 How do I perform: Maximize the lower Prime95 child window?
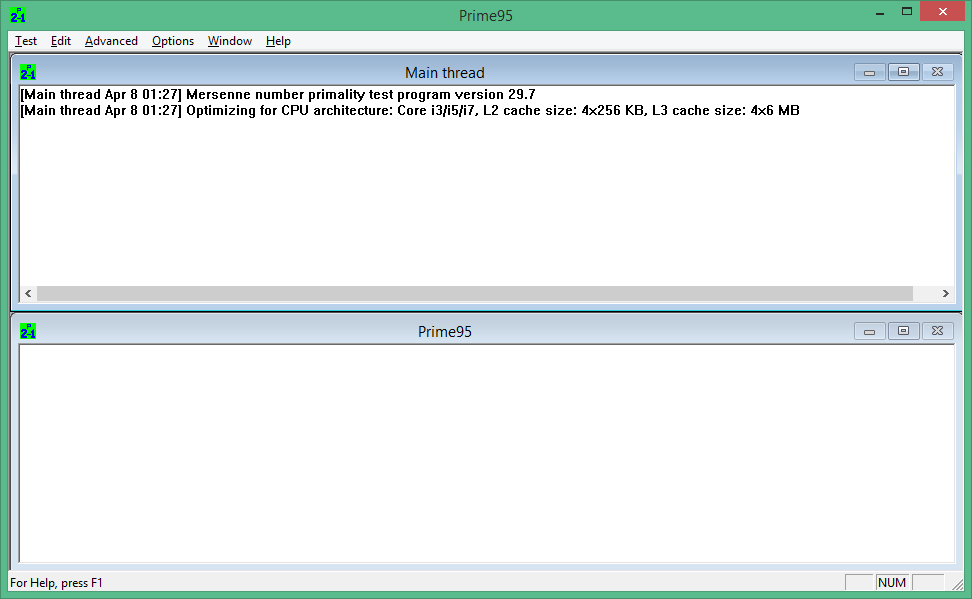point(903,331)
